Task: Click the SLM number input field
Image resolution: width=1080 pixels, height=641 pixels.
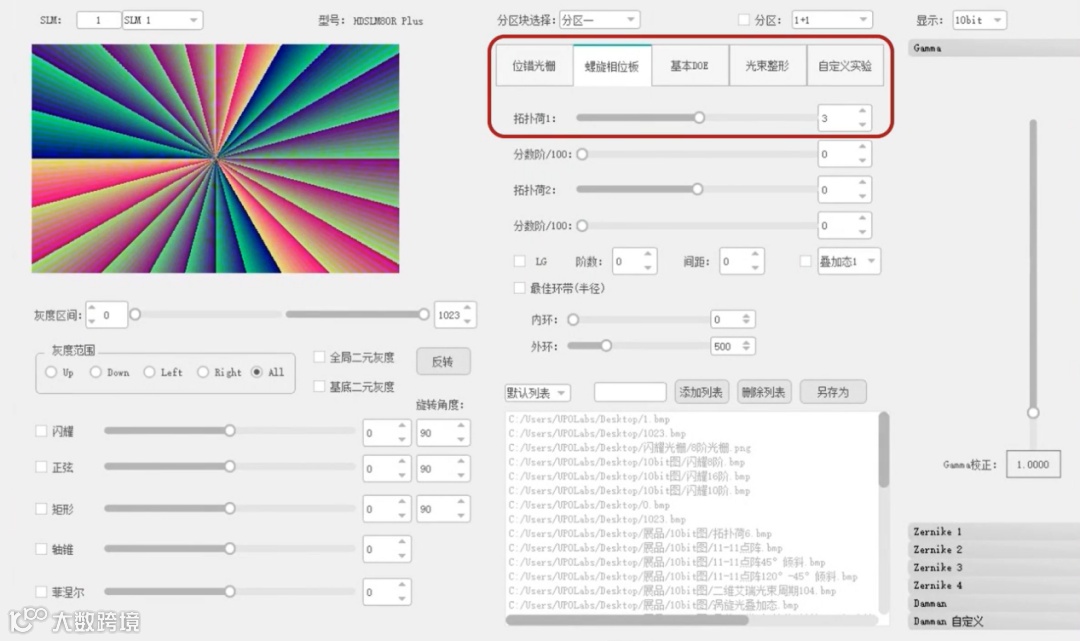Action: coord(98,20)
